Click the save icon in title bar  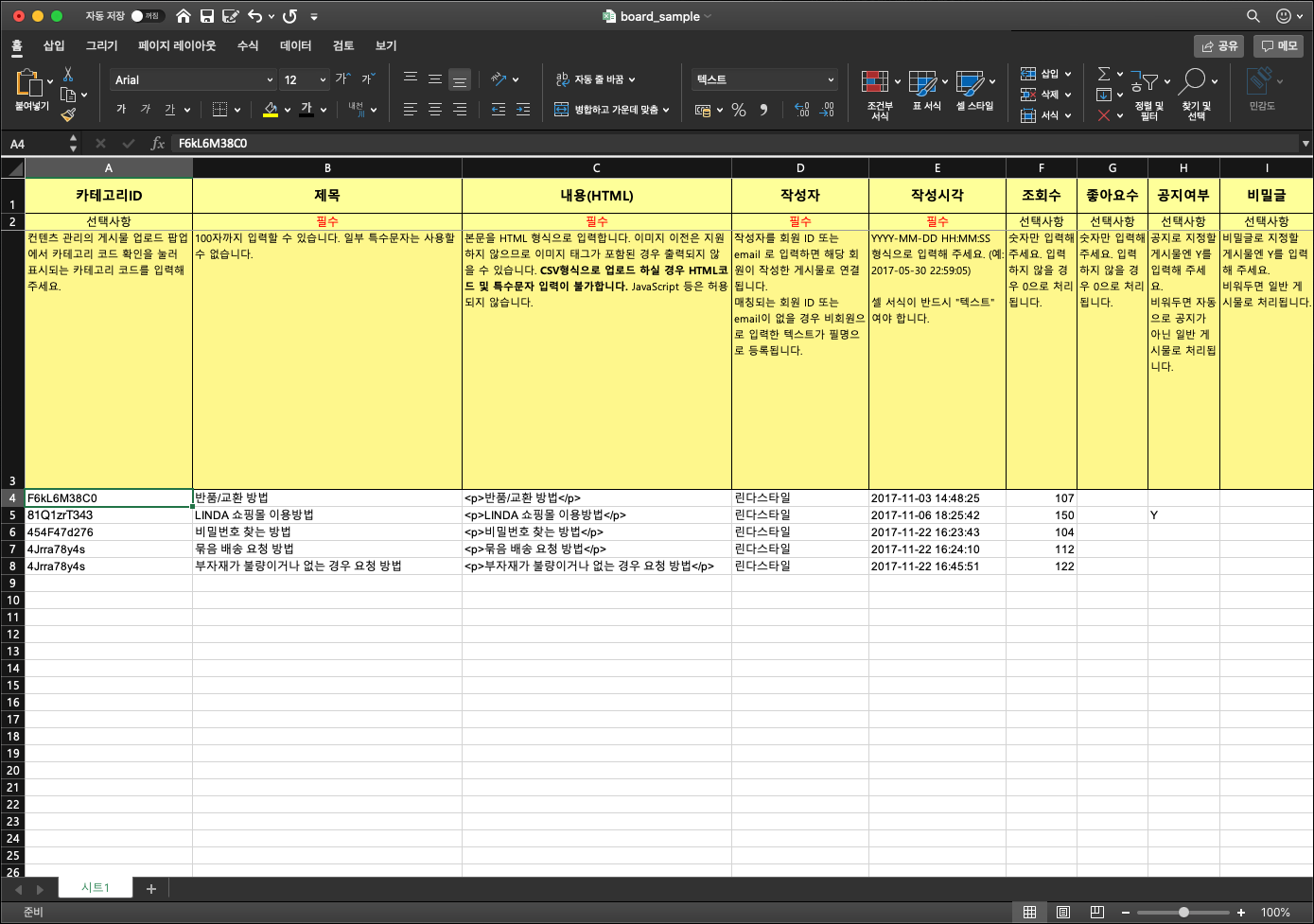click(207, 16)
